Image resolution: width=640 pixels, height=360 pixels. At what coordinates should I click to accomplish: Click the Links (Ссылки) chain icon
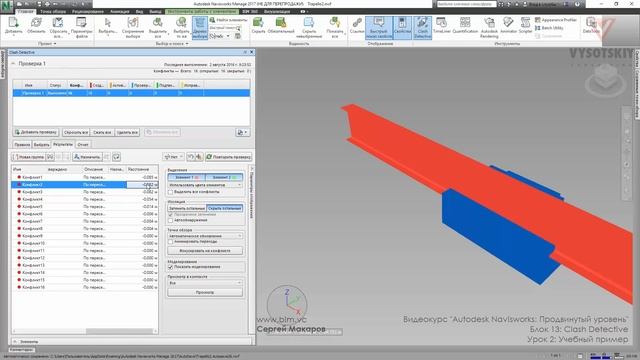pyautogui.click(x=357, y=23)
